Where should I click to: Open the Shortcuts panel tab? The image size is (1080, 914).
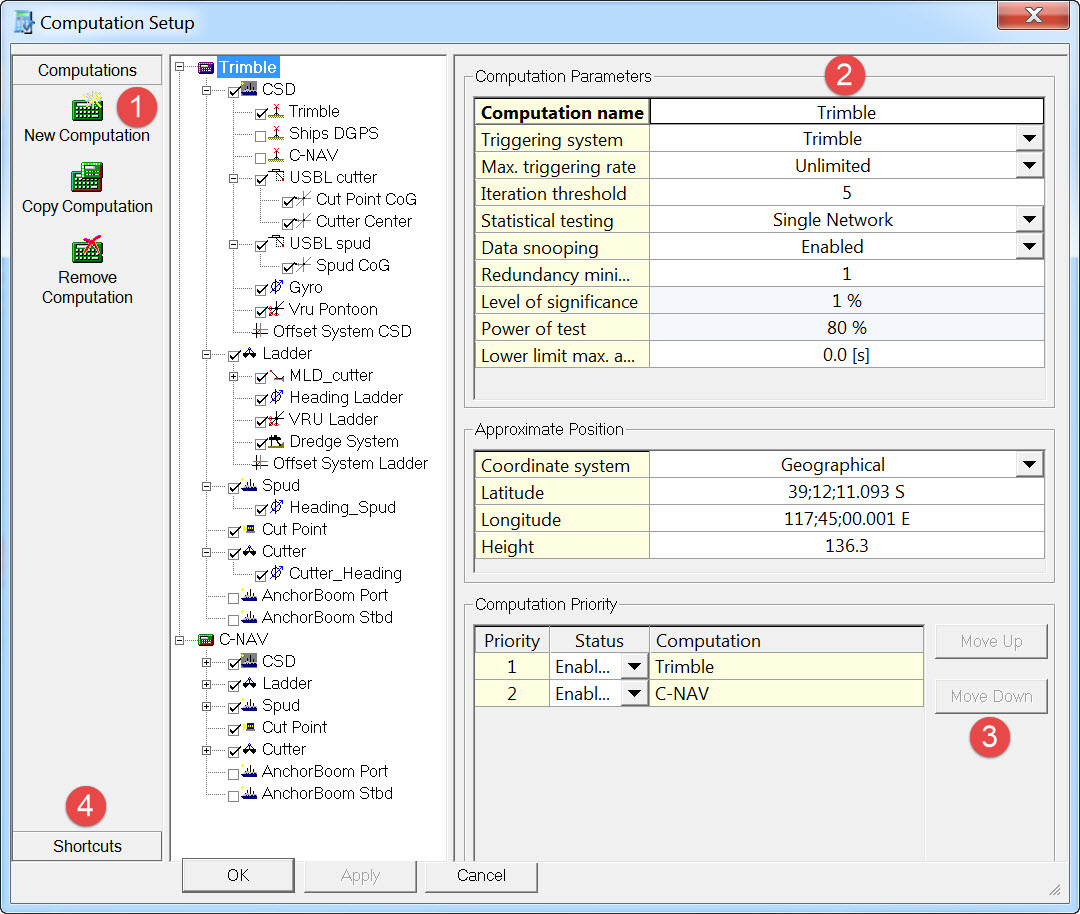click(x=87, y=846)
